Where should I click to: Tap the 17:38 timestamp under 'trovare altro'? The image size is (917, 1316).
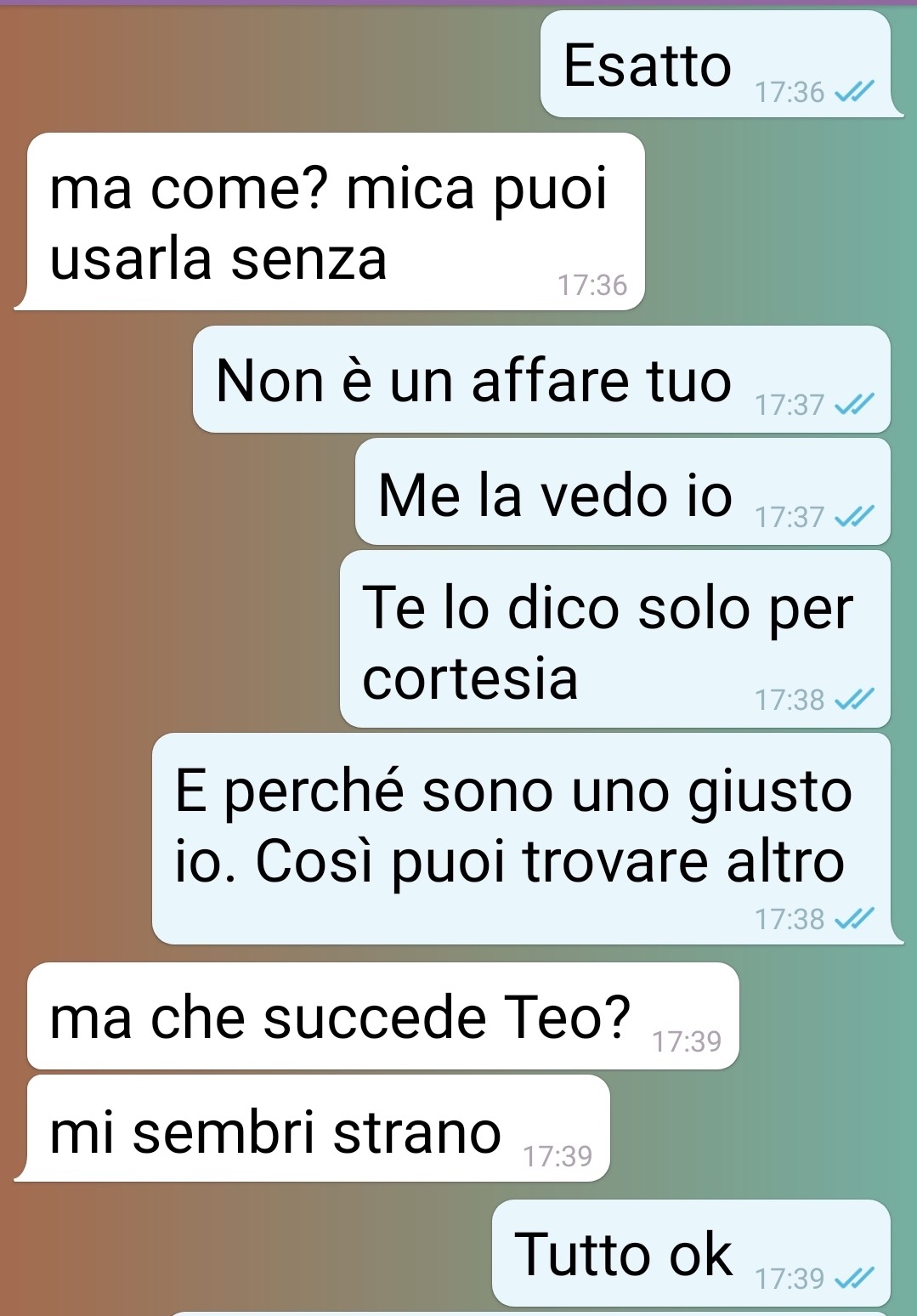pyautogui.click(x=790, y=919)
